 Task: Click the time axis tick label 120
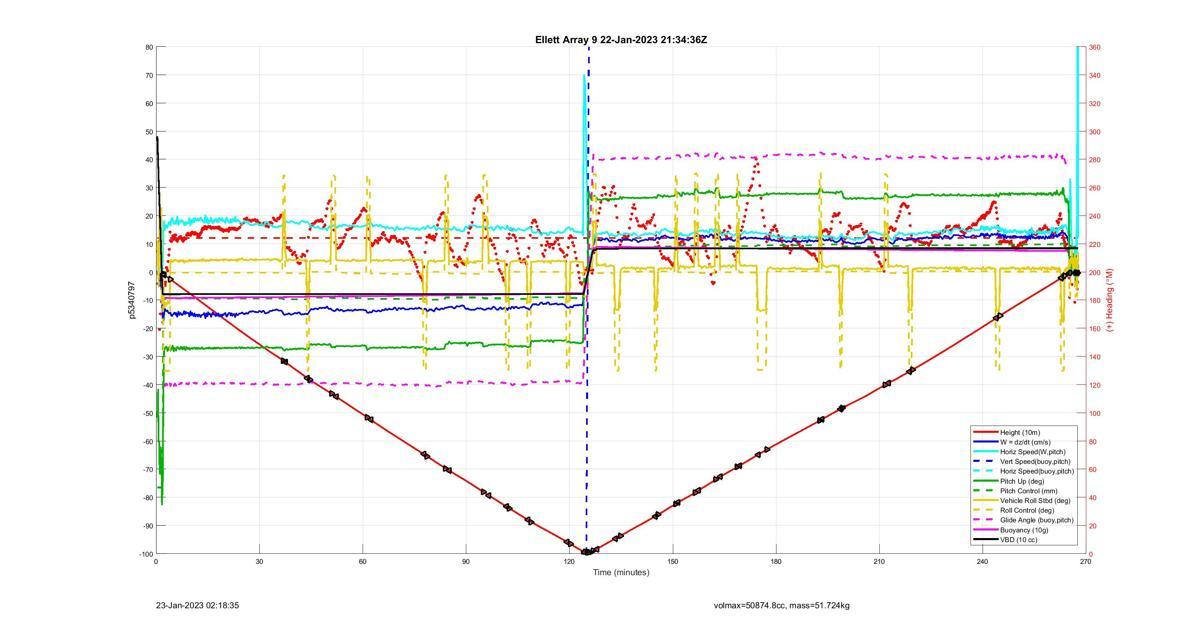tap(569, 562)
